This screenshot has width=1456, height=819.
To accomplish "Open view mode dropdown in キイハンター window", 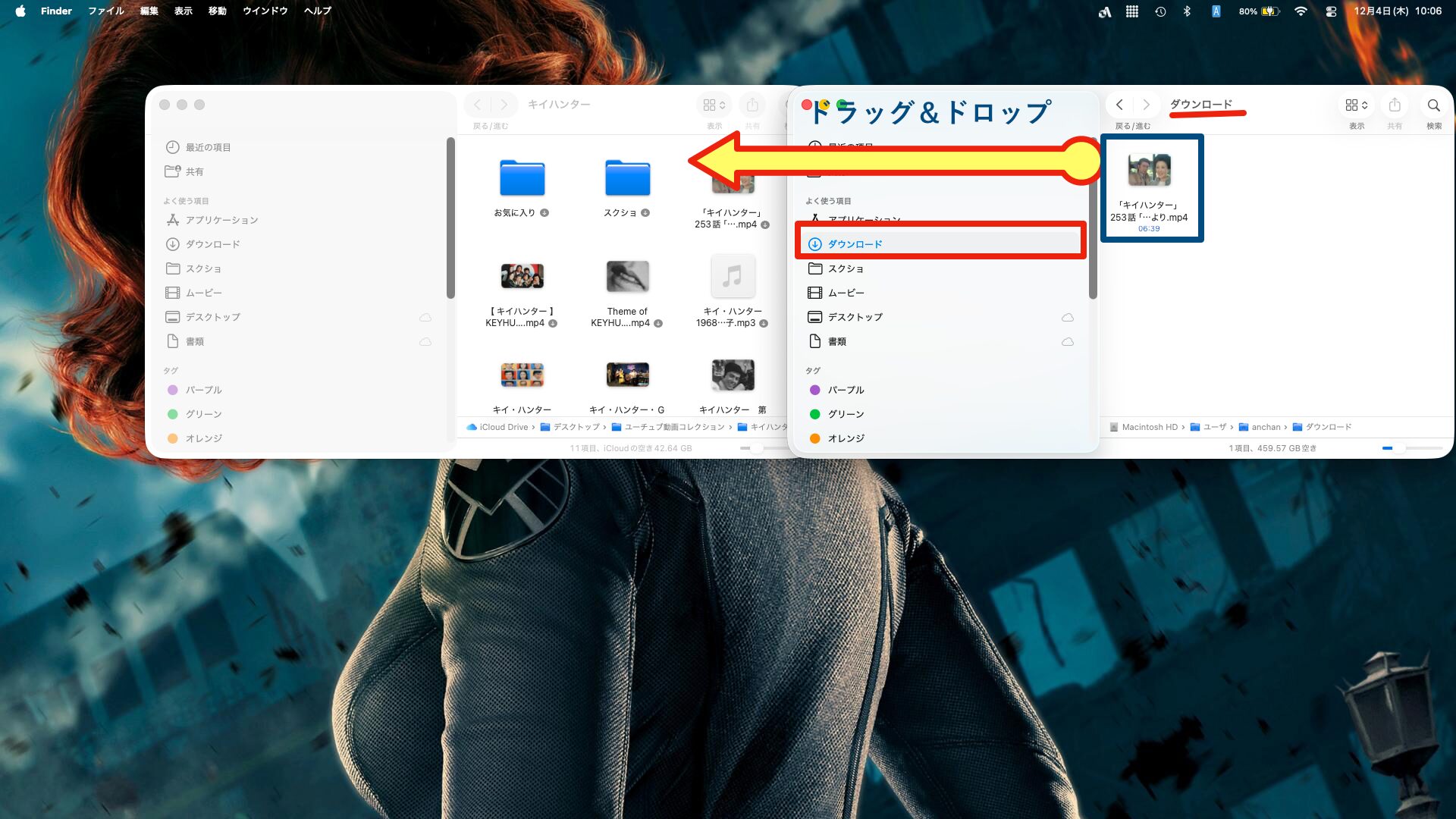I will coord(714,105).
